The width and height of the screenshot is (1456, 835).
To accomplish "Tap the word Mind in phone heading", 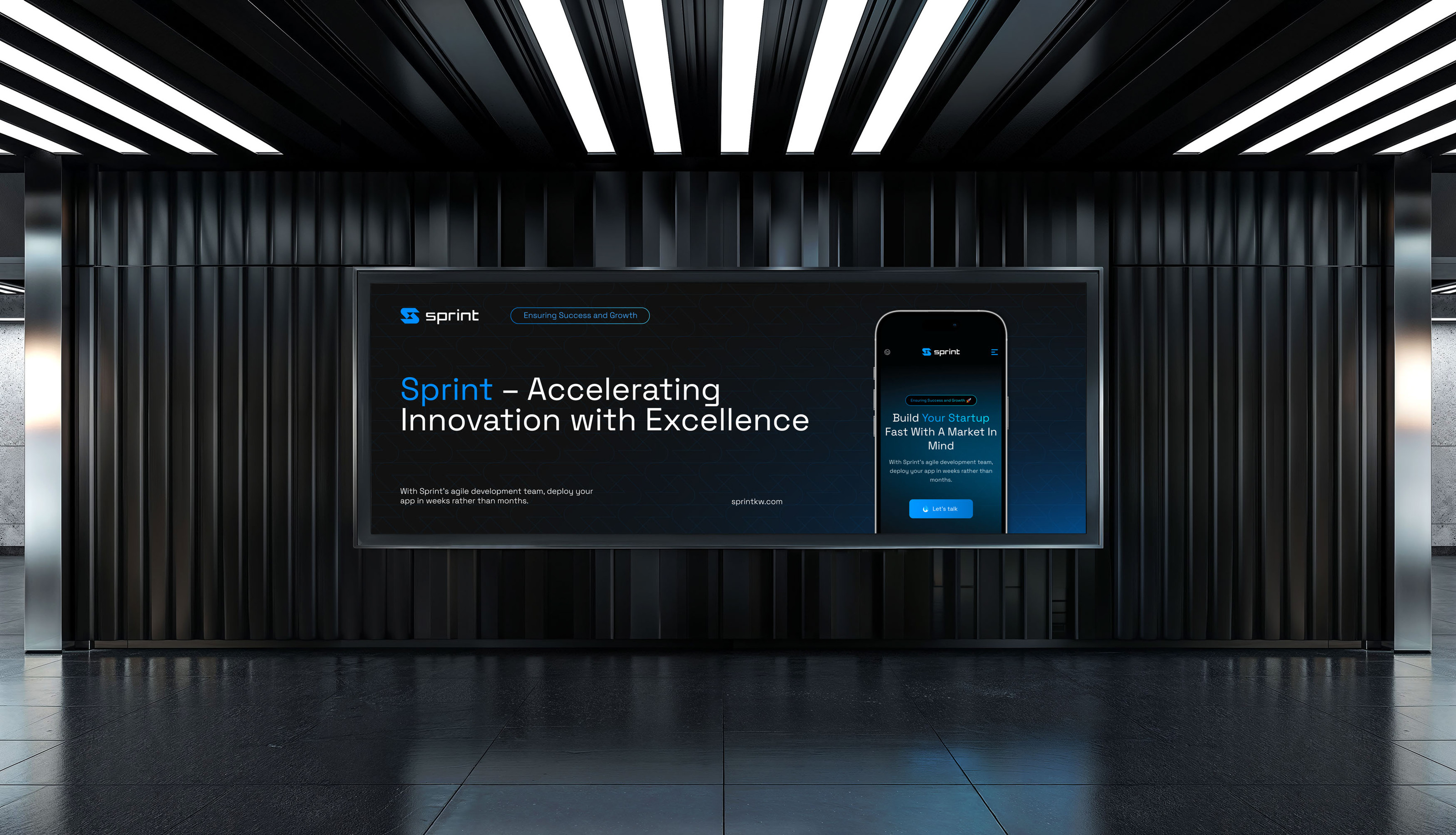I will tap(940, 445).
